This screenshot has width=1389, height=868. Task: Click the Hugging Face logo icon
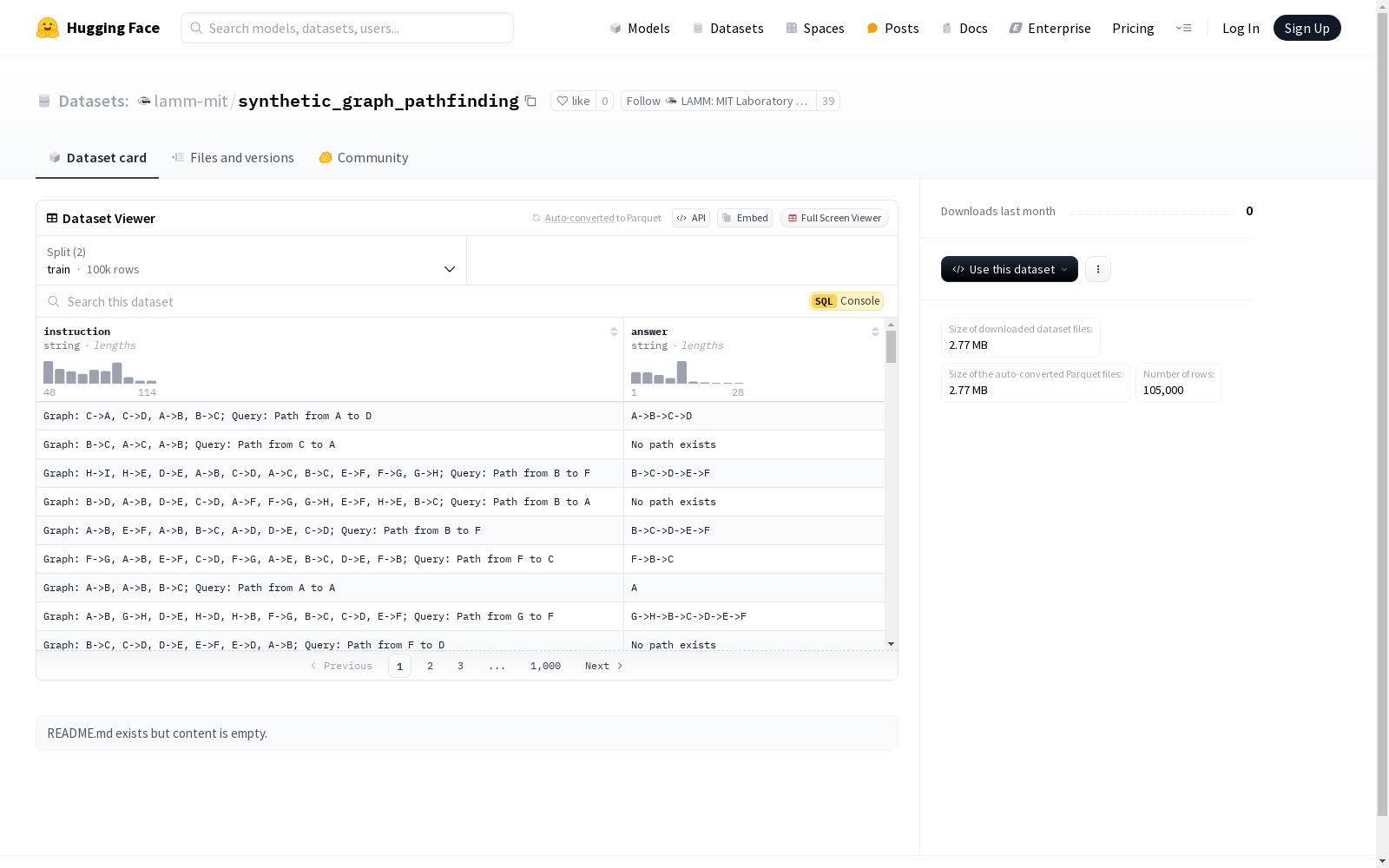click(x=48, y=28)
